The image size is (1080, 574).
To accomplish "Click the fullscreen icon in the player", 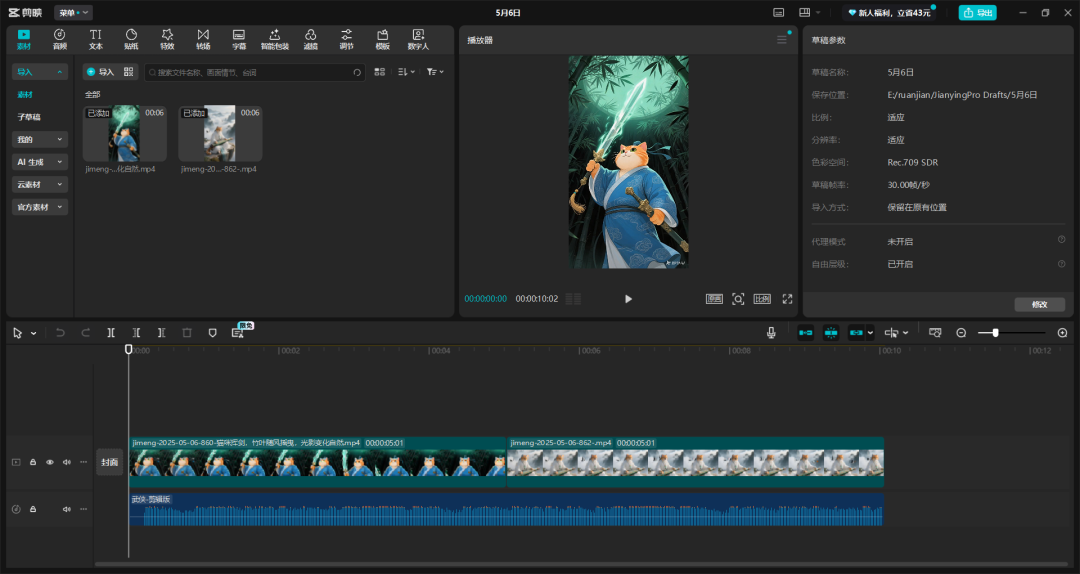I will click(787, 299).
